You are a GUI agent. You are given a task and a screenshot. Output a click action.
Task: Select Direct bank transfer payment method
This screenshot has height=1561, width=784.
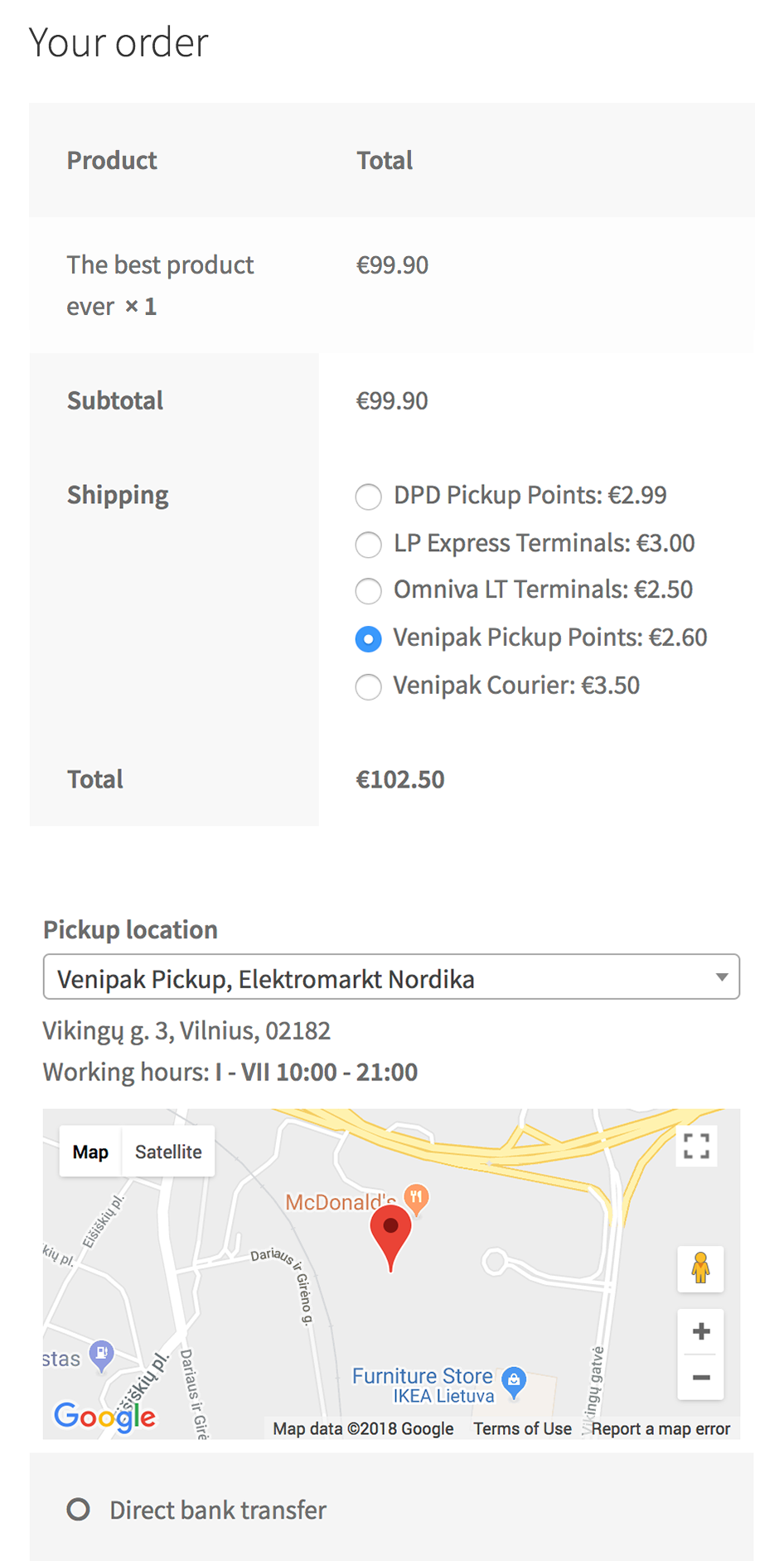(79, 1510)
